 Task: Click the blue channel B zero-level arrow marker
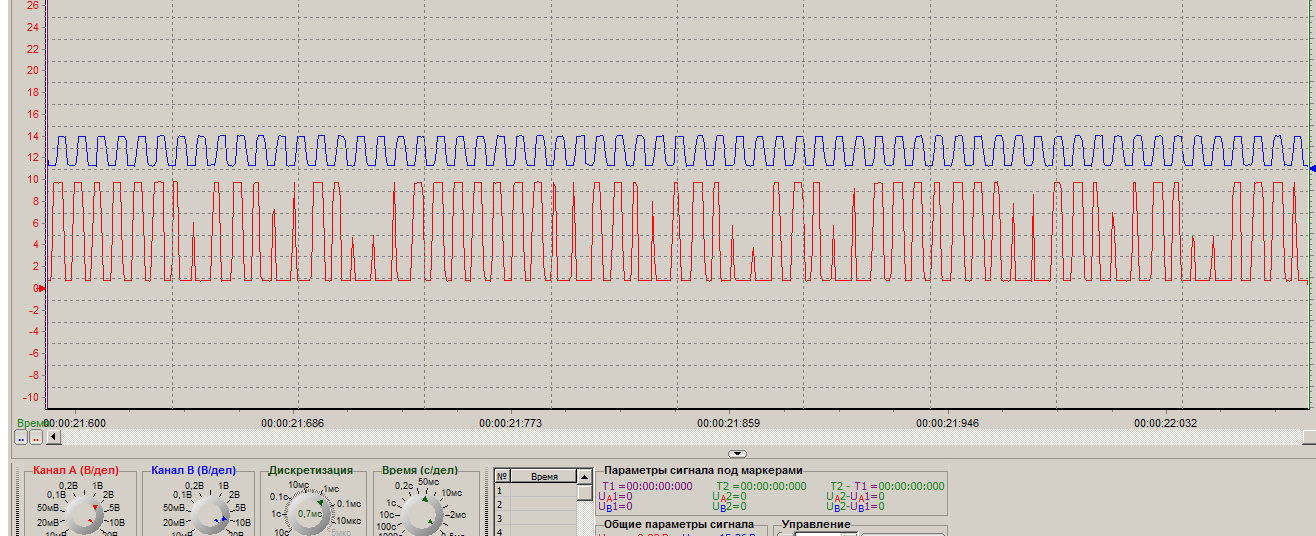1312,168
